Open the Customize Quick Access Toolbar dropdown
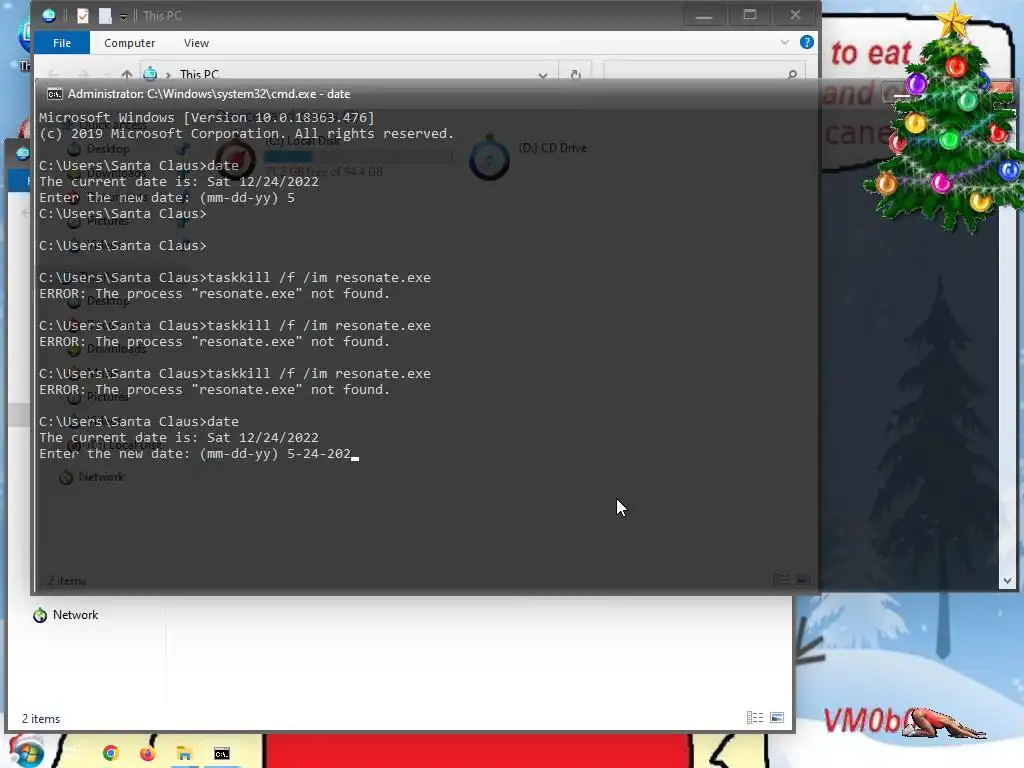 [123, 17]
